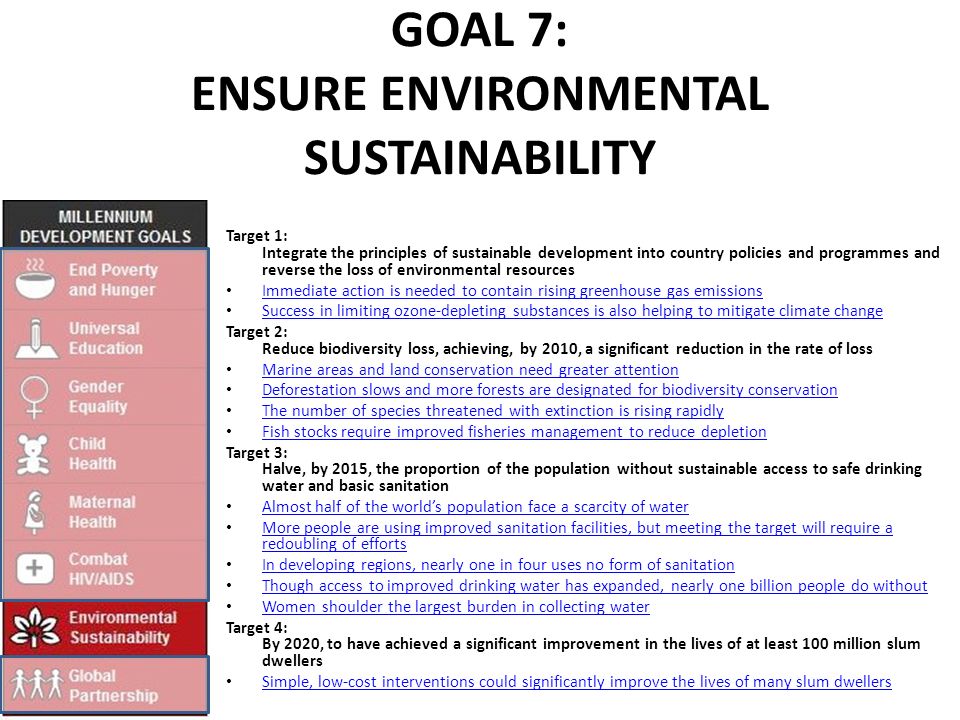Screen dimensions: 960x720
Task: Open species threatened with extinction link
Action: click(x=493, y=411)
